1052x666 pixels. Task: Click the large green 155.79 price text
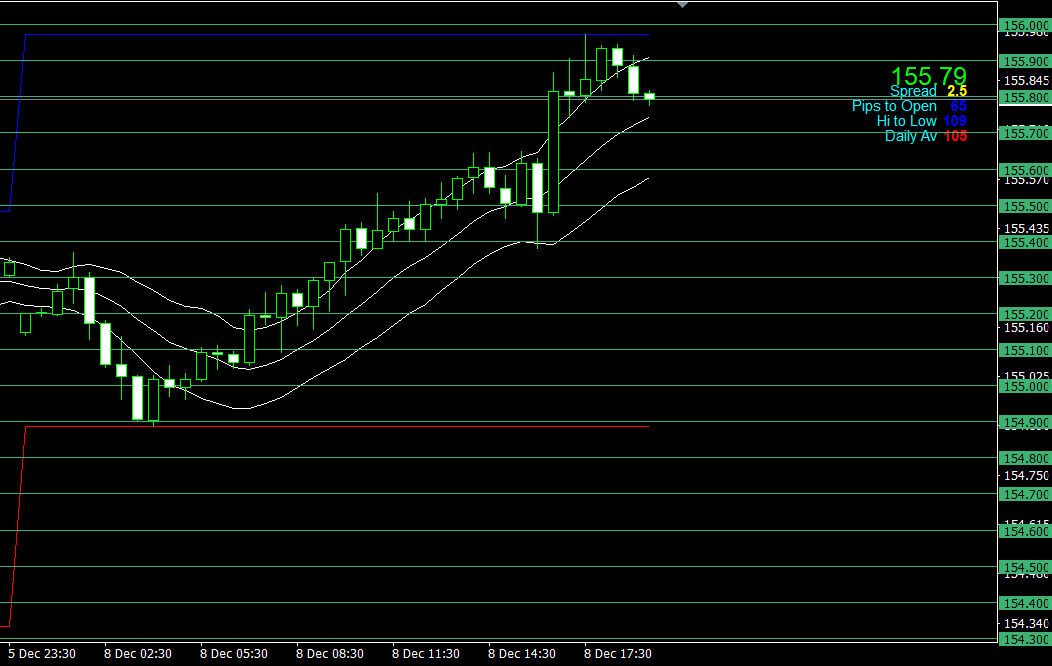[928, 76]
